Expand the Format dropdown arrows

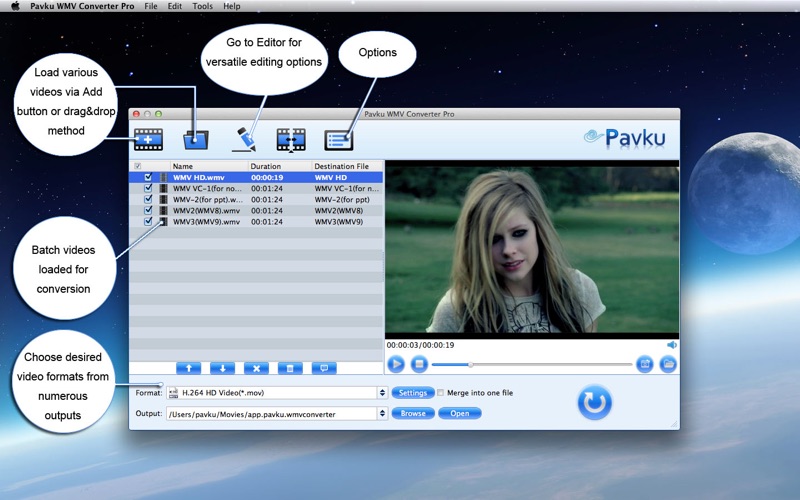click(x=382, y=393)
